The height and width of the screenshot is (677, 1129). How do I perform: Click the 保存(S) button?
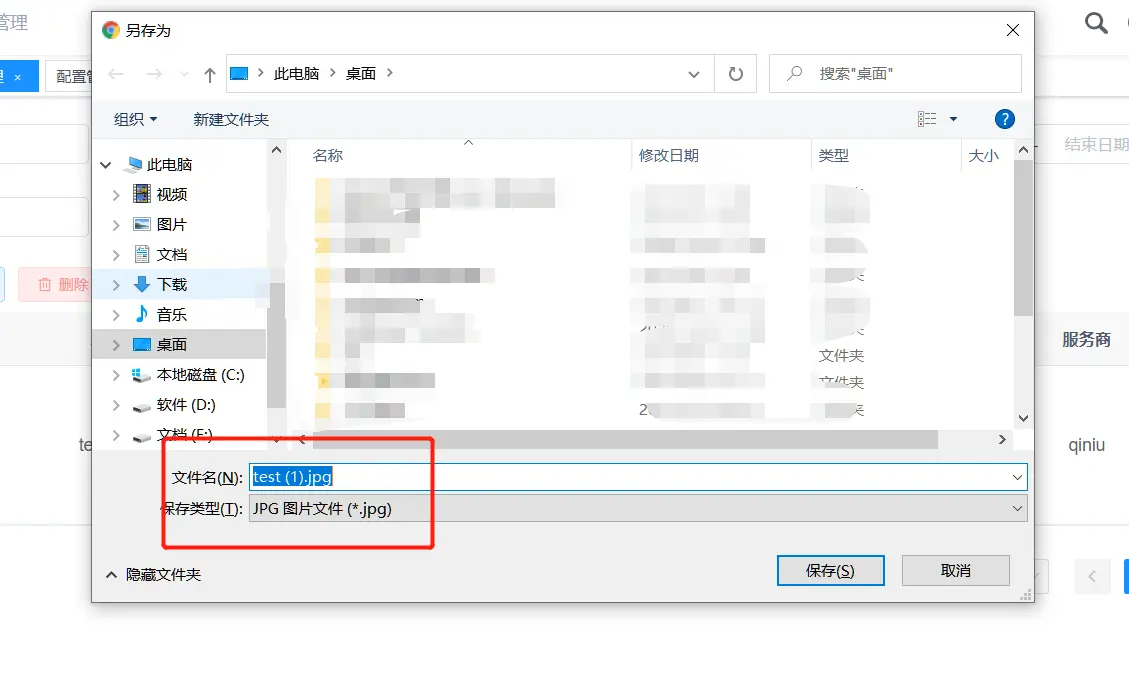coord(830,570)
